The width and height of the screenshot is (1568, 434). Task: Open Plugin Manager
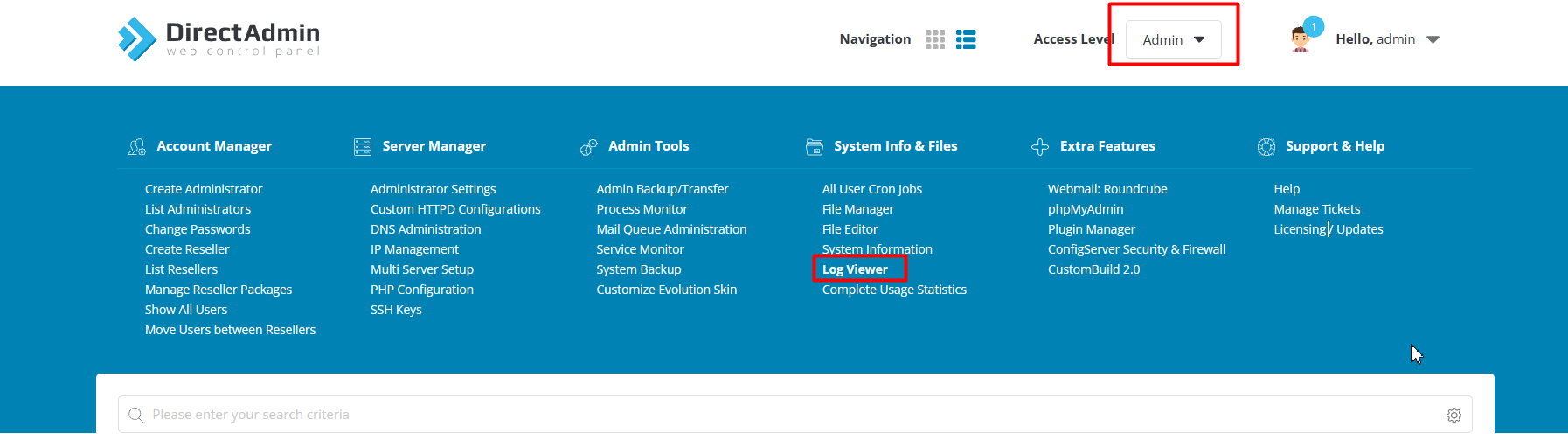click(1092, 229)
